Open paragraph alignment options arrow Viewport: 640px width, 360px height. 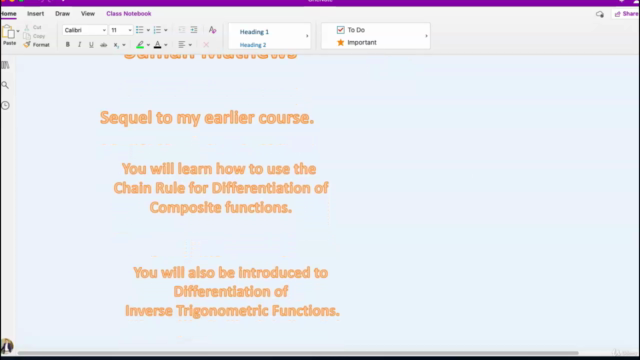[x=190, y=45]
